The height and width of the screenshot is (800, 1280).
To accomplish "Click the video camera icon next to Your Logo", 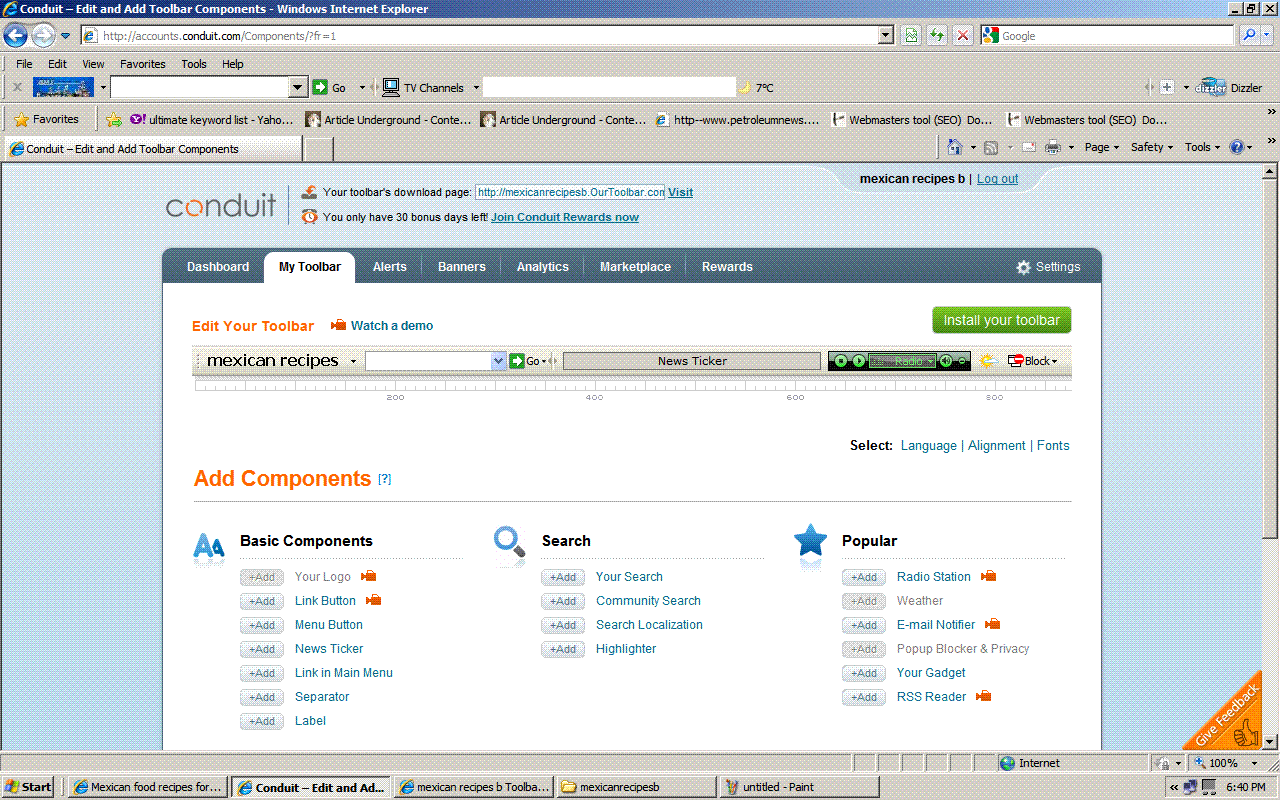I will point(369,576).
